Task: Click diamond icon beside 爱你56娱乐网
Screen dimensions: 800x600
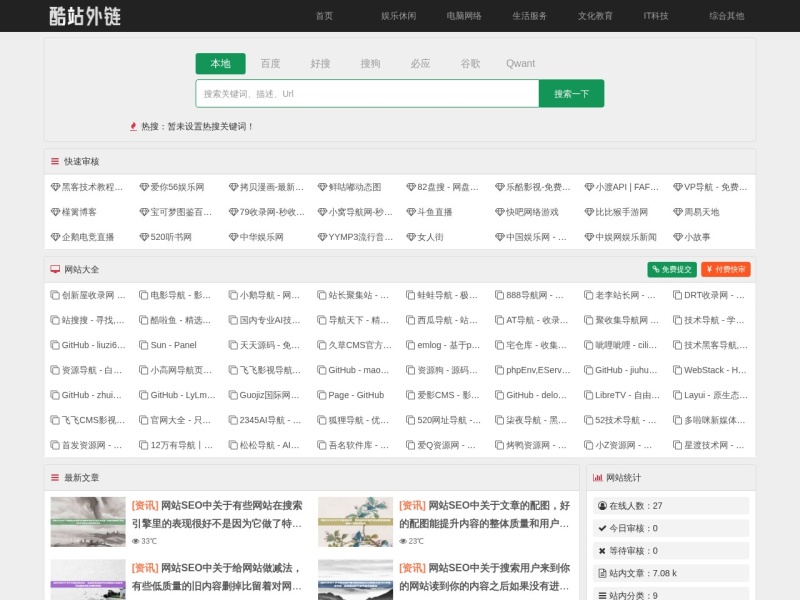Action: 144,187
